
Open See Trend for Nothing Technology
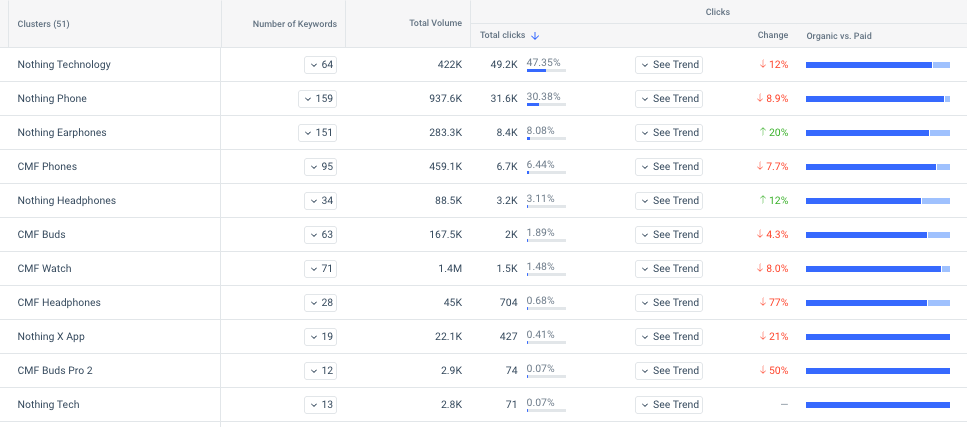click(x=669, y=65)
